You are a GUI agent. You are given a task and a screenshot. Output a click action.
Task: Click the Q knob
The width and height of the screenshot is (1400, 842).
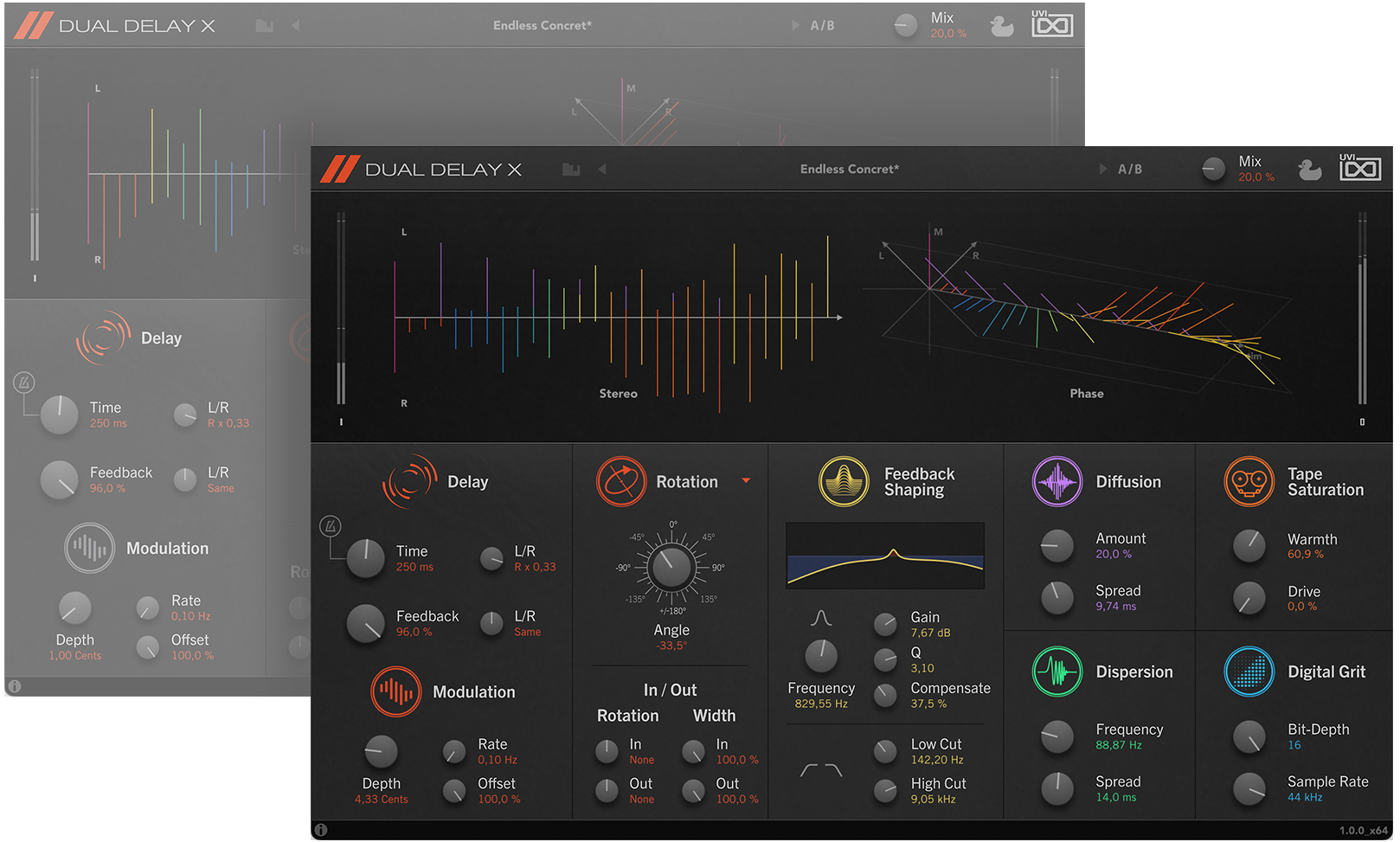(885, 659)
